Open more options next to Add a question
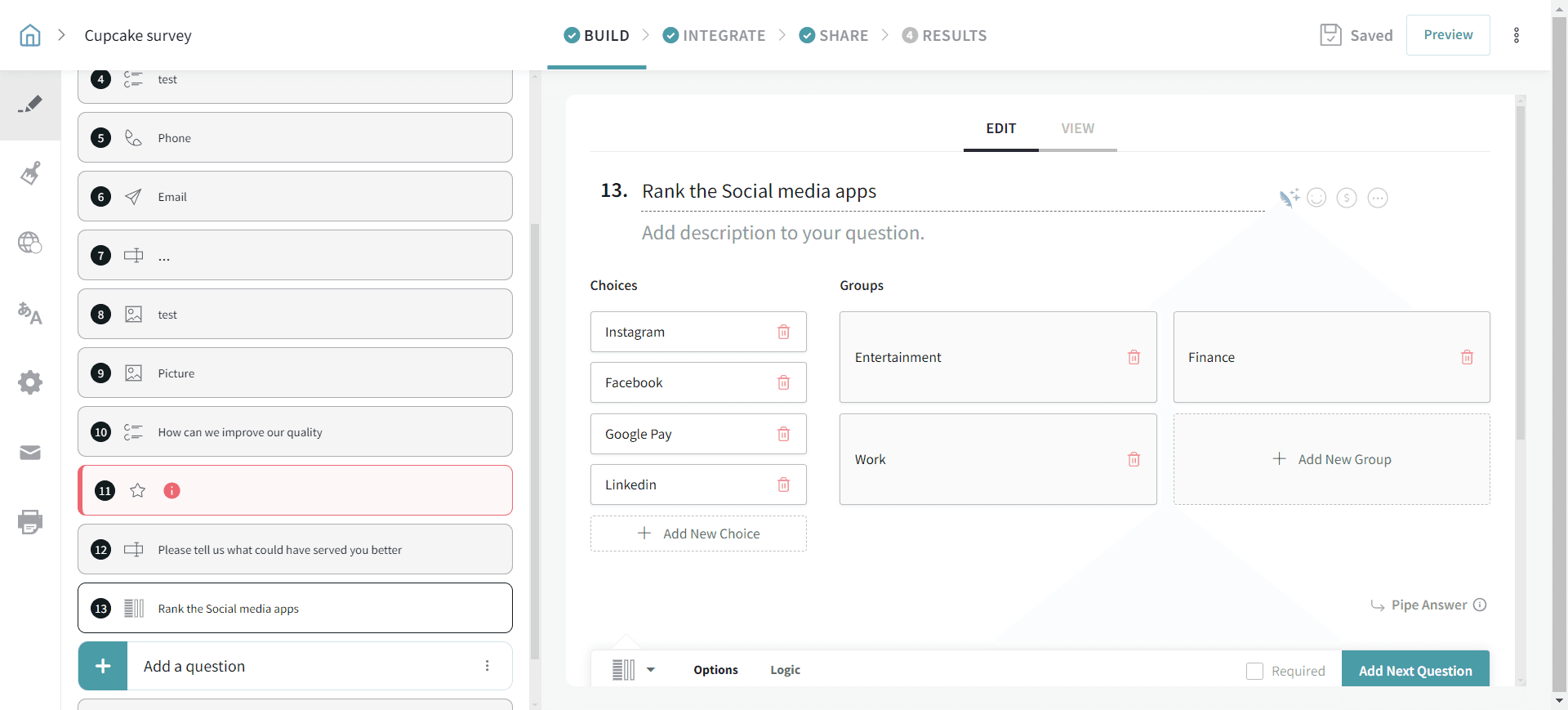The width and height of the screenshot is (1568, 710). click(488, 666)
